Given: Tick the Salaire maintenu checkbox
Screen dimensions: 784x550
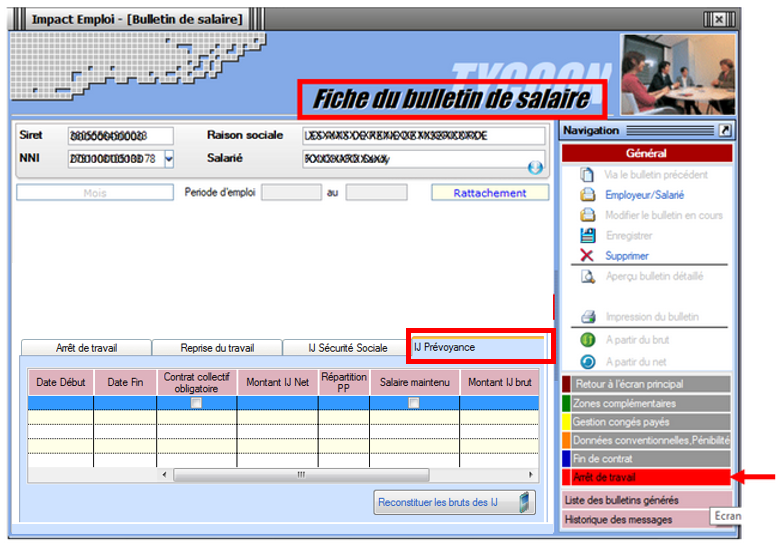Looking at the screenshot, I should 413,403.
